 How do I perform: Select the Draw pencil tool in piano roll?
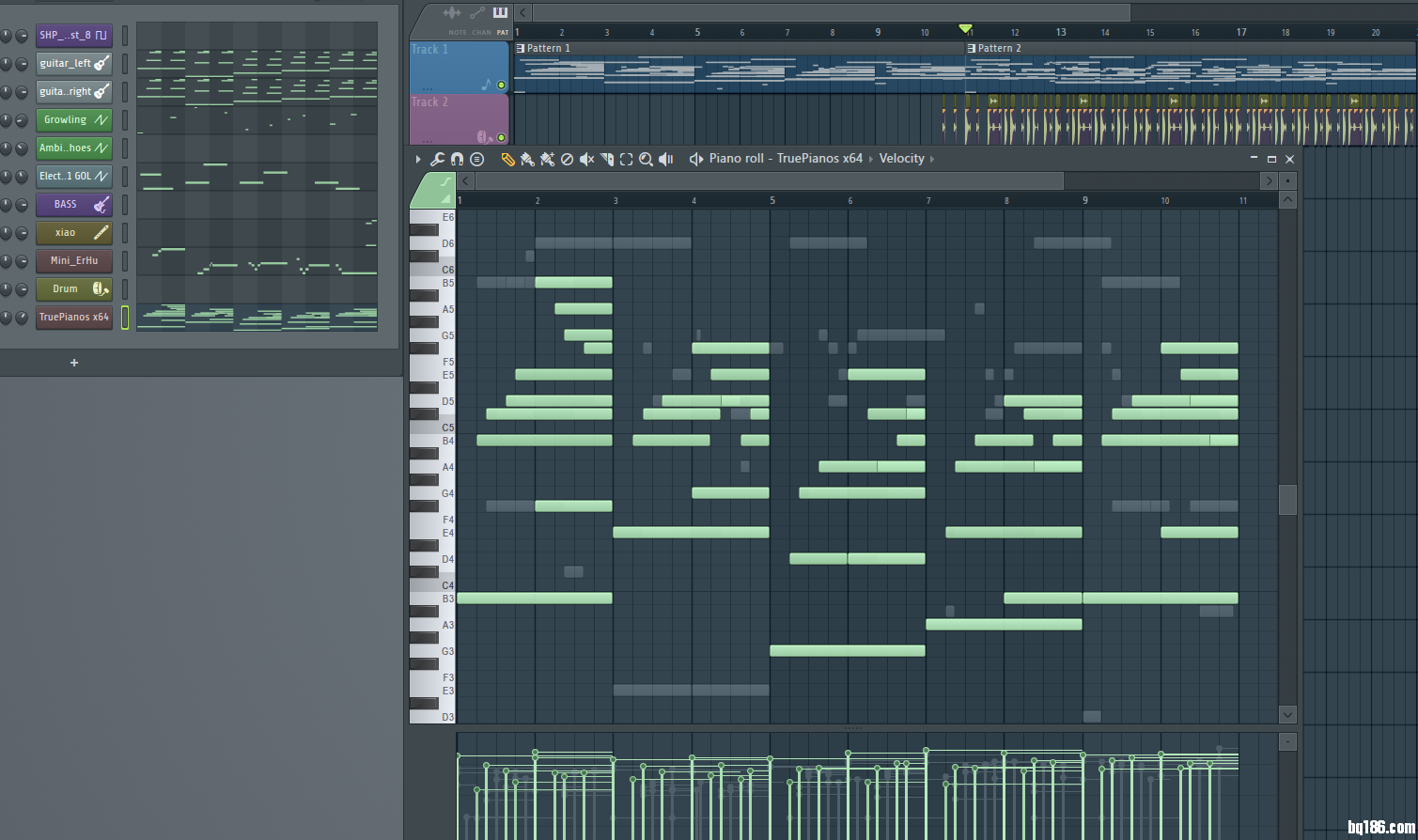[507, 159]
